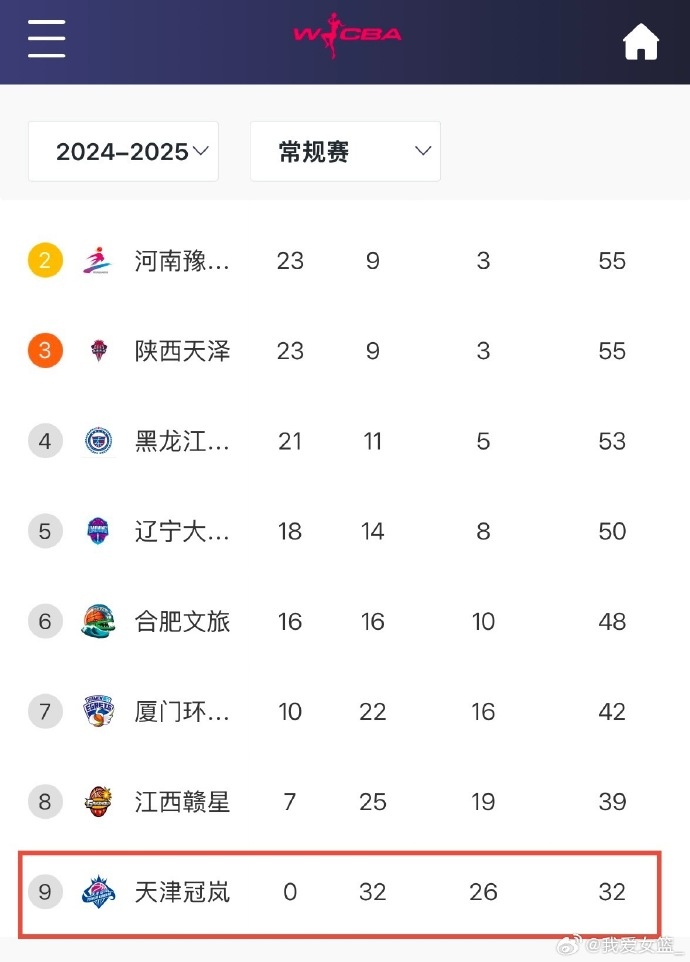This screenshot has width=690, height=962.
Task: Open the hamburger navigation menu
Action: (46, 39)
